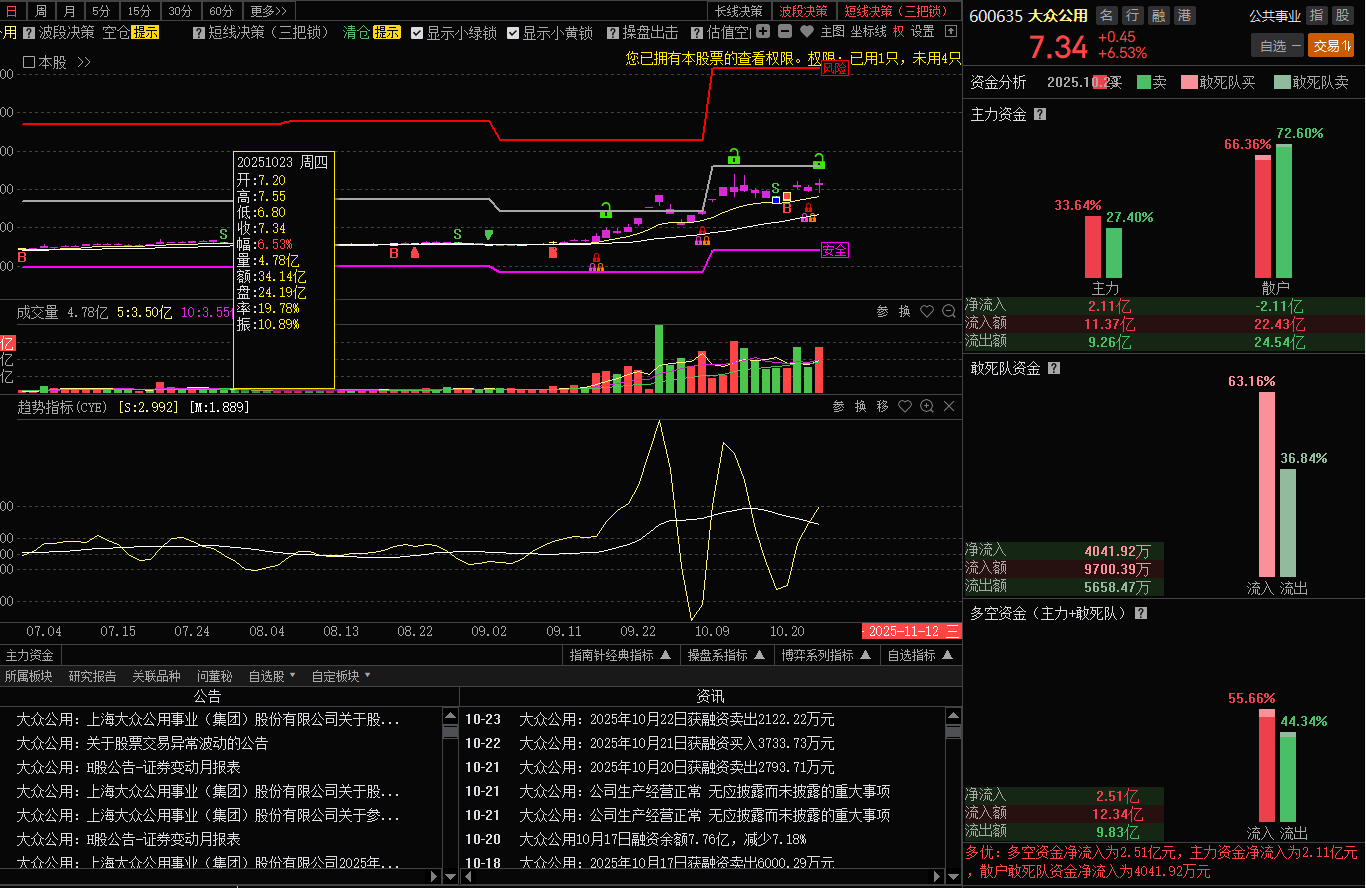Switch to the 60分 period tab

[x=222, y=11]
